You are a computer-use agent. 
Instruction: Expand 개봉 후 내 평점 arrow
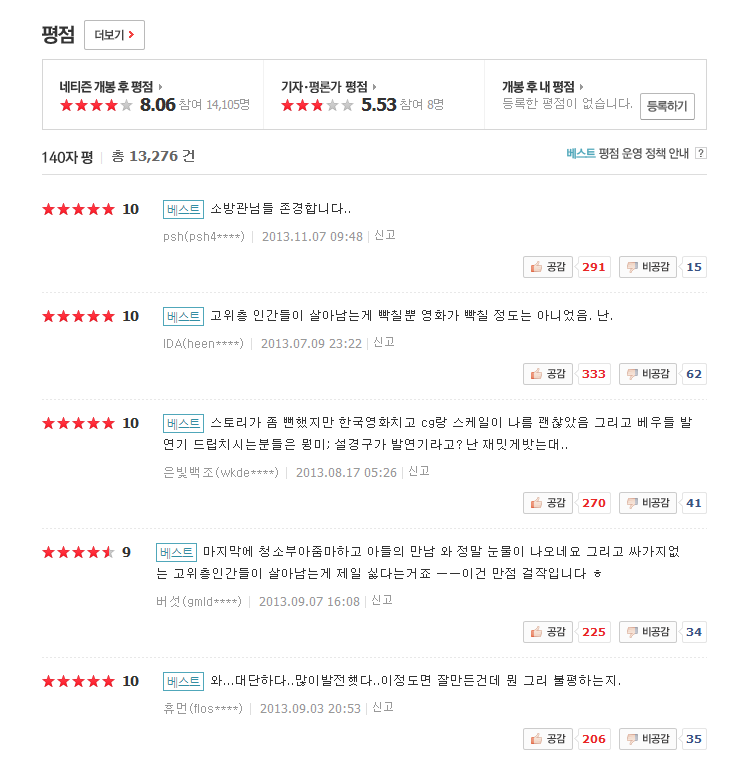pos(582,87)
